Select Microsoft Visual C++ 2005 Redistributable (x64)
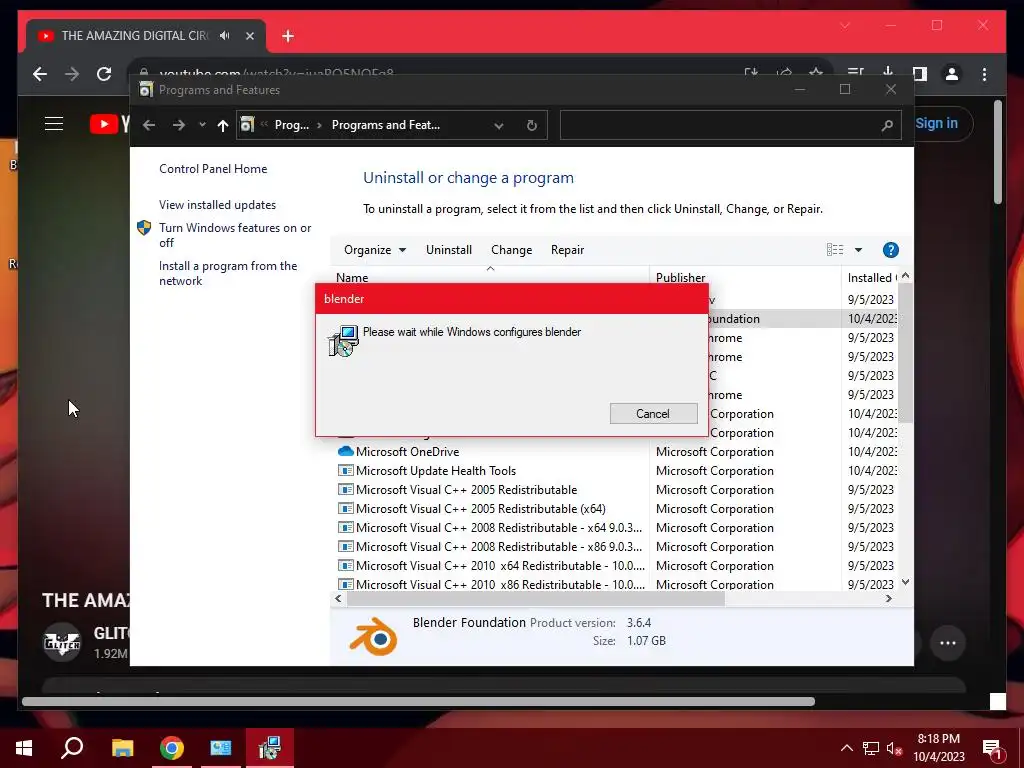The width and height of the screenshot is (1024, 768). (x=481, y=509)
